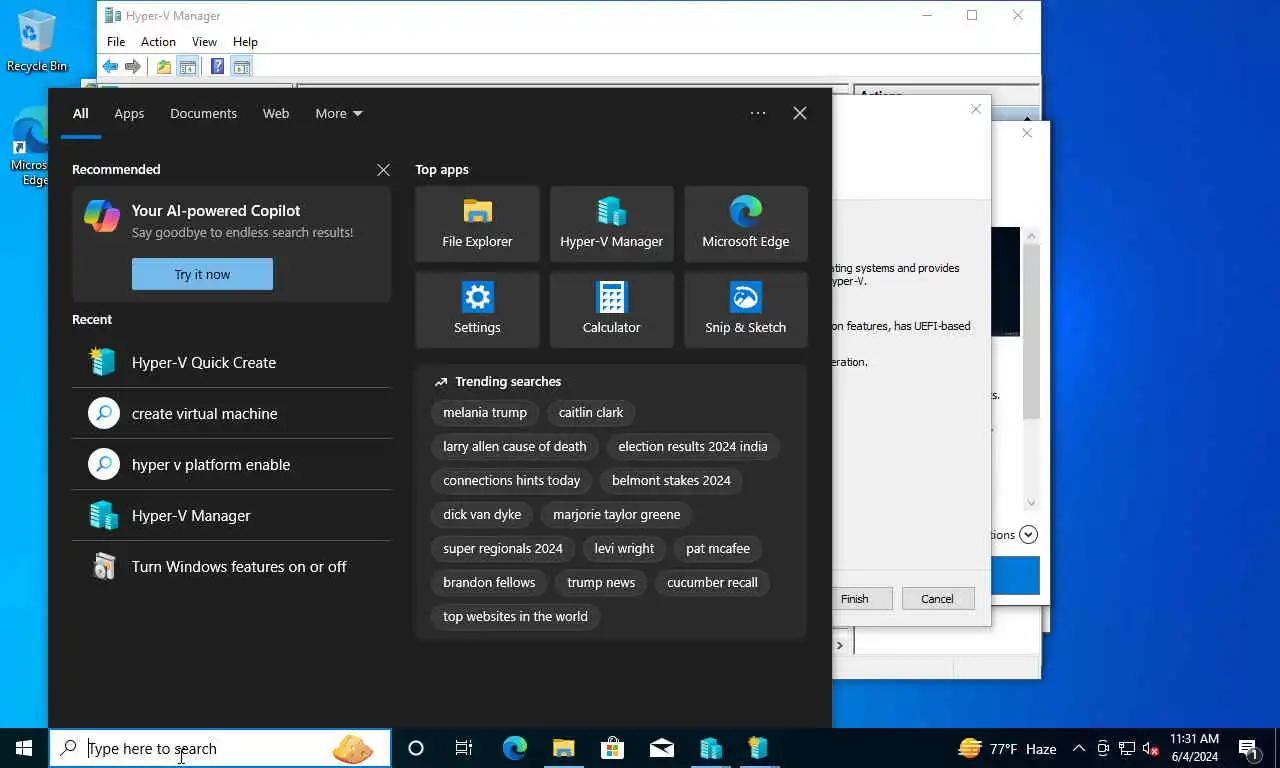
Task: Switch to the Apps search tab
Action: (x=129, y=113)
